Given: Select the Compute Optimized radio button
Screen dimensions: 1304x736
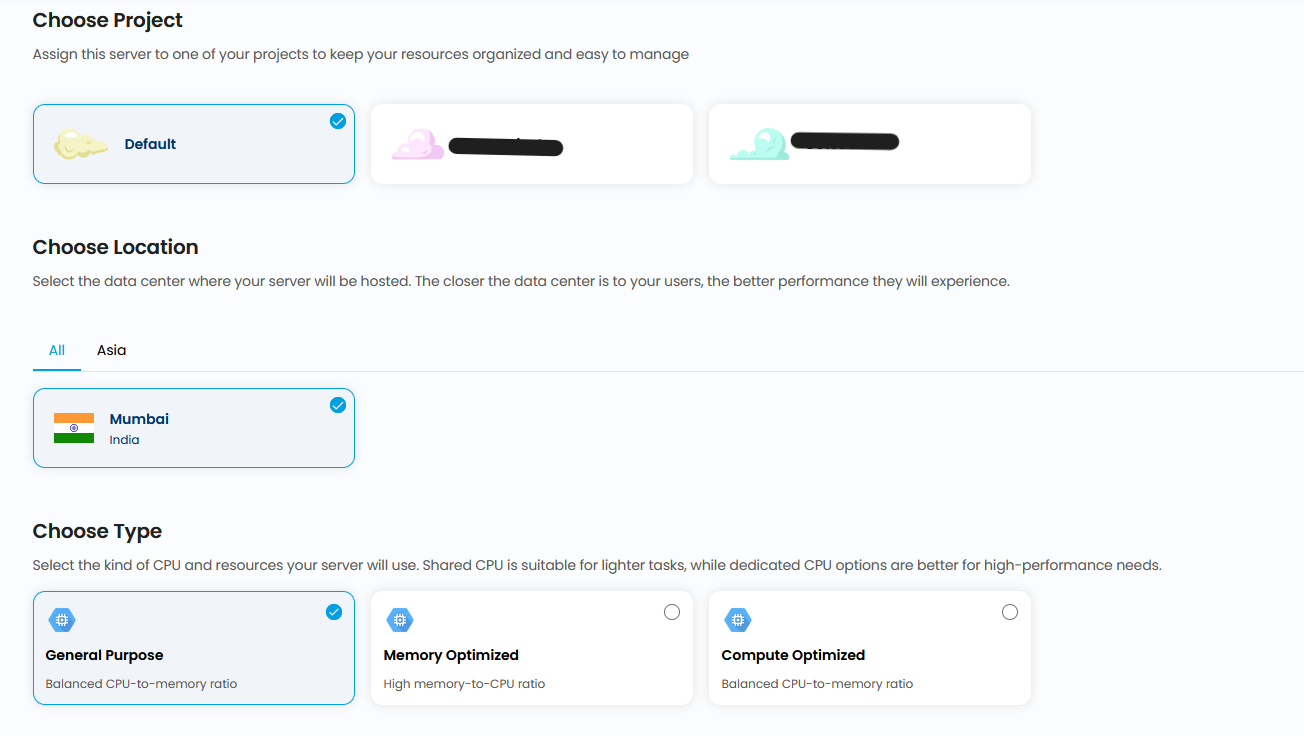Looking at the screenshot, I should [x=1010, y=612].
